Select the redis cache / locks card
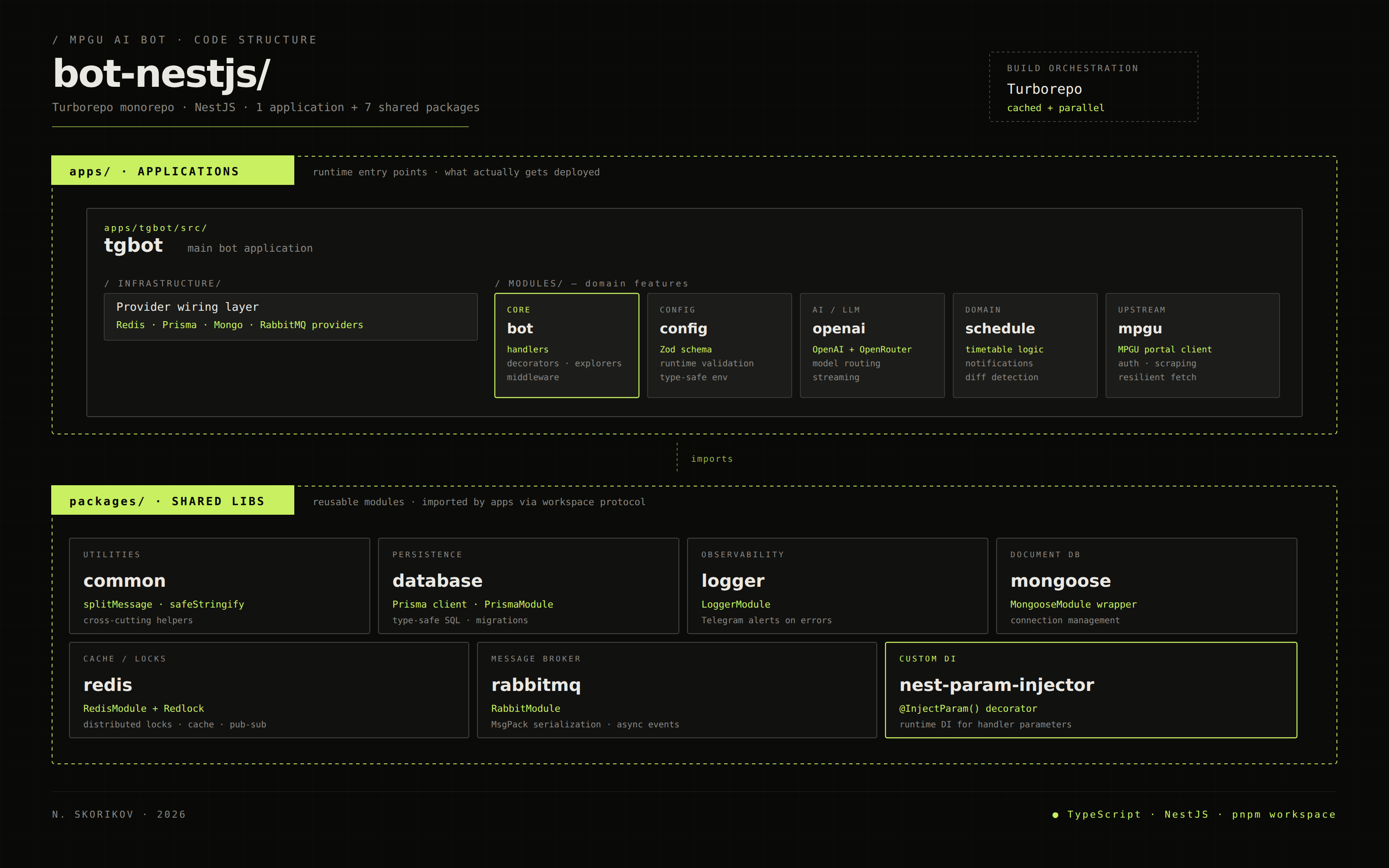The width and height of the screenshot is (1389, 868). 269,690
